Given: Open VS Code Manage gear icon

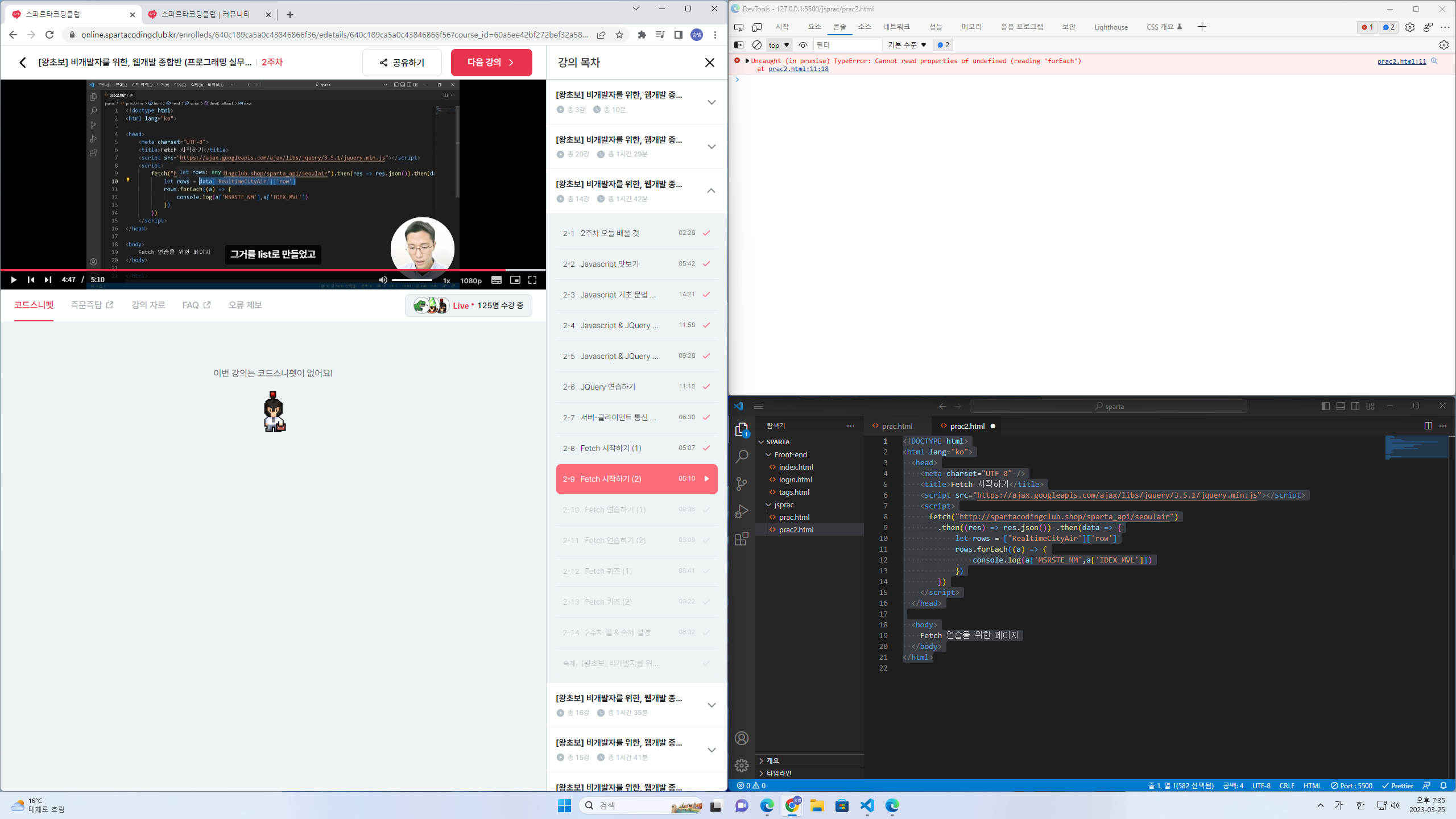Looking at the screenshot, I should [742, 766].
